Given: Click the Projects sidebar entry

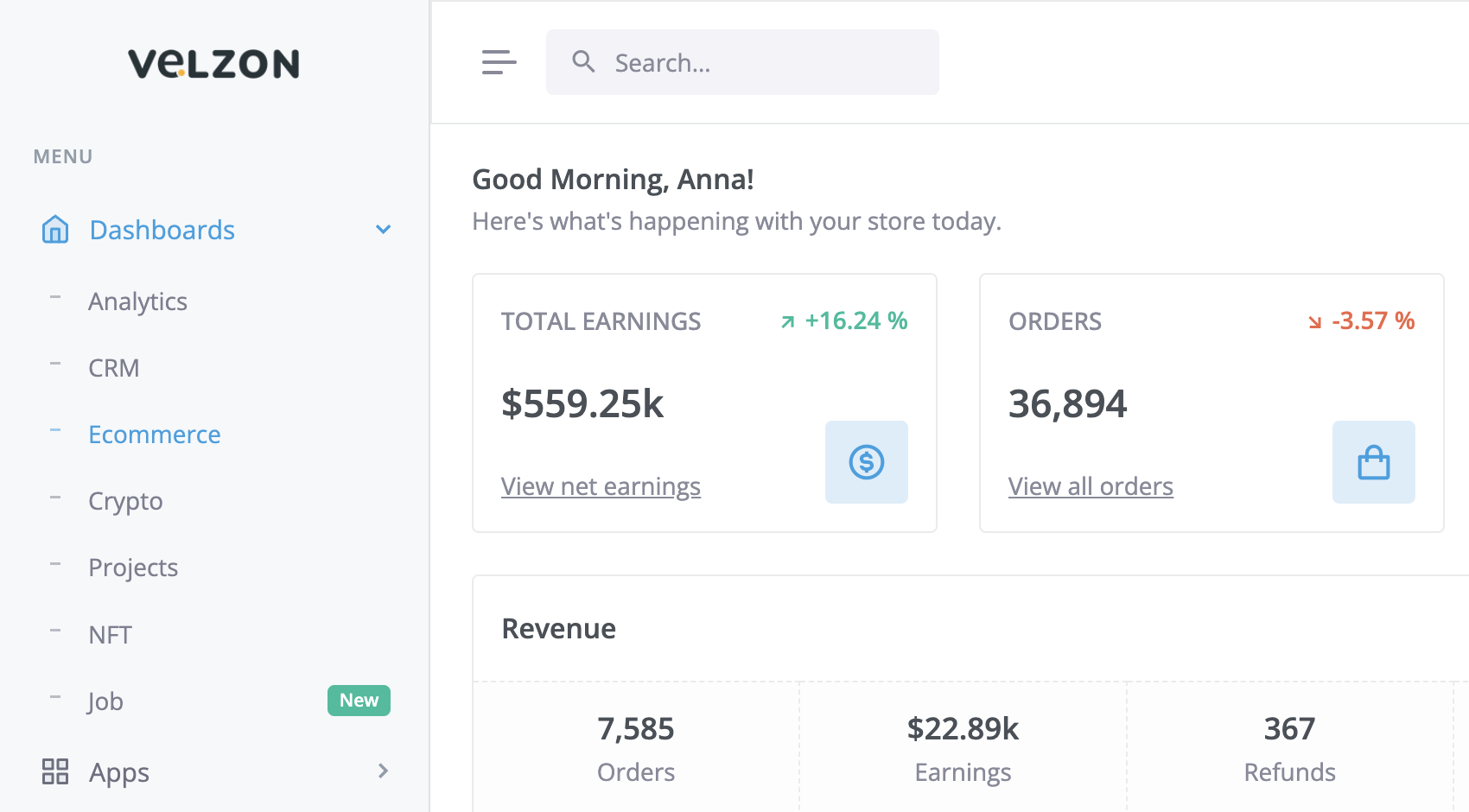Looking at the screenshot, I should tap(132, 567).
